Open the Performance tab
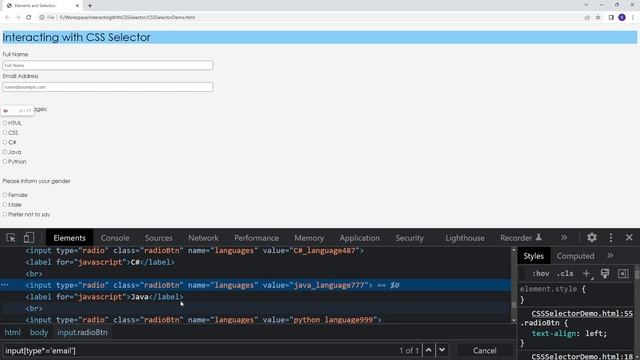The image size is (640, 360). click(256, 238)
